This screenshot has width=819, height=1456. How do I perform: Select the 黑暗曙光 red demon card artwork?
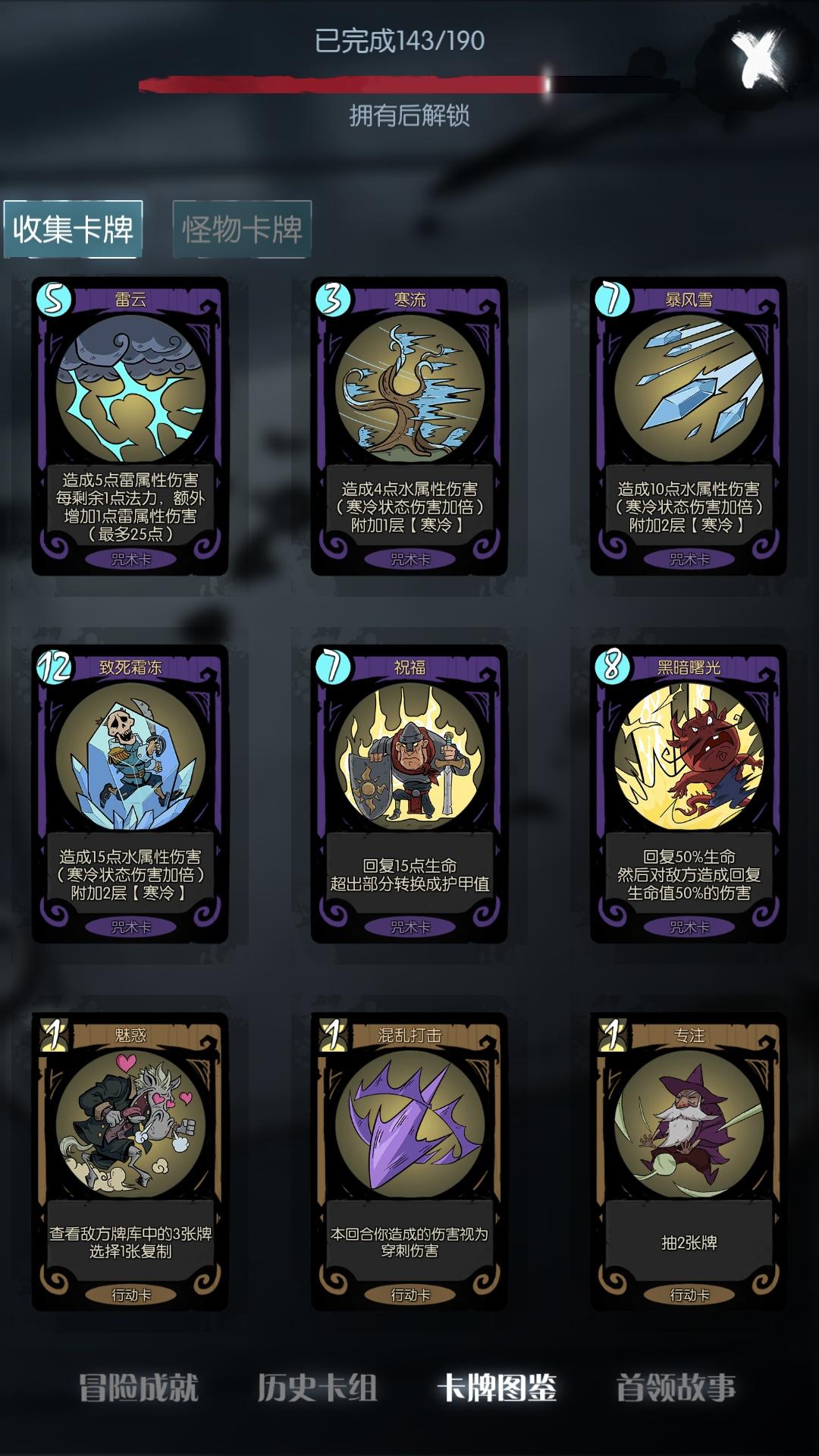(689, 757)
